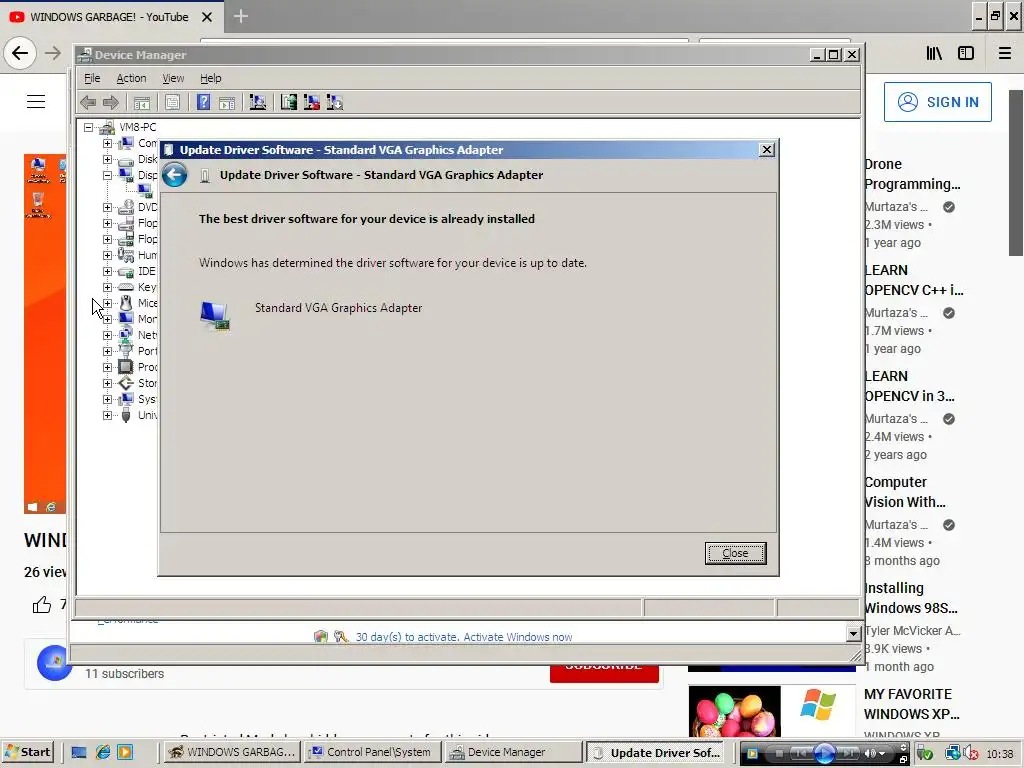Click the channel avatar beside 11 subscribers
Screen dimensions: 1024x768
(55, 663)
